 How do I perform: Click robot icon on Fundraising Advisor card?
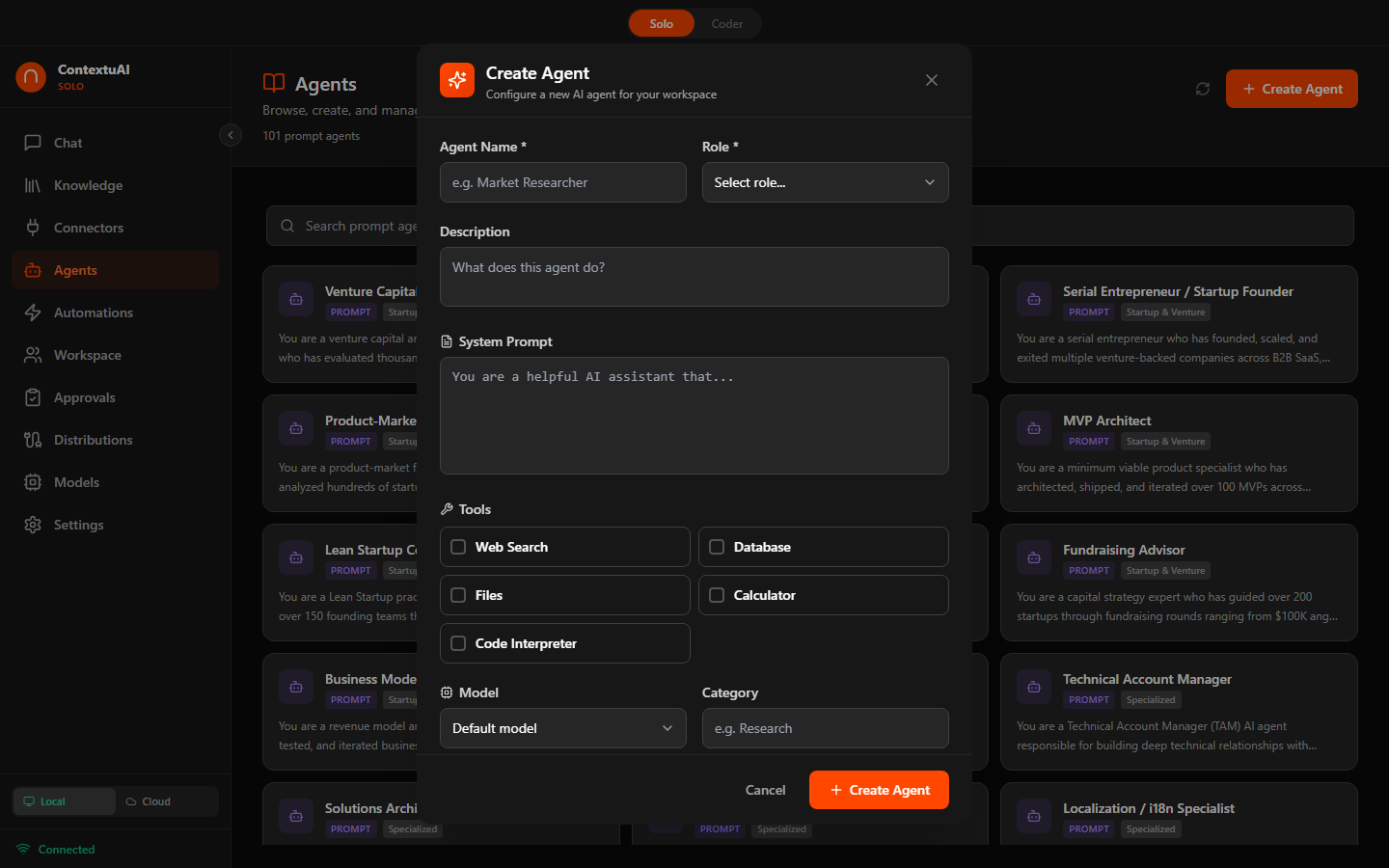tap(1034, 557)
